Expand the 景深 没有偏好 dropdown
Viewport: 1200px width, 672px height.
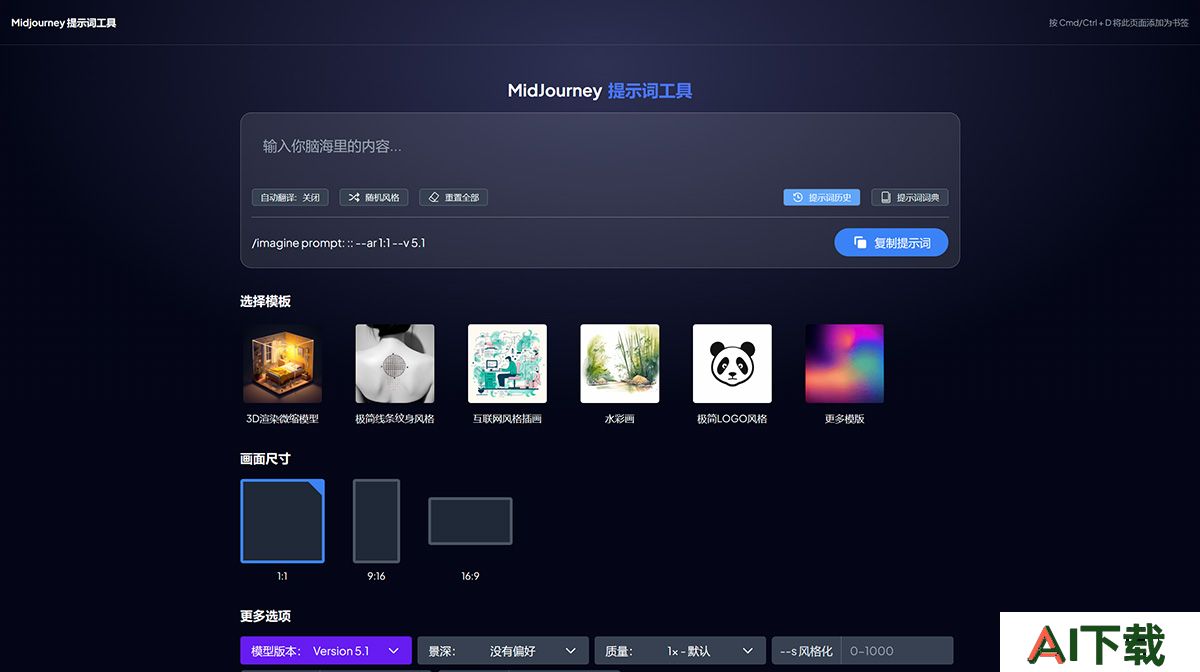tap(503, 651)
